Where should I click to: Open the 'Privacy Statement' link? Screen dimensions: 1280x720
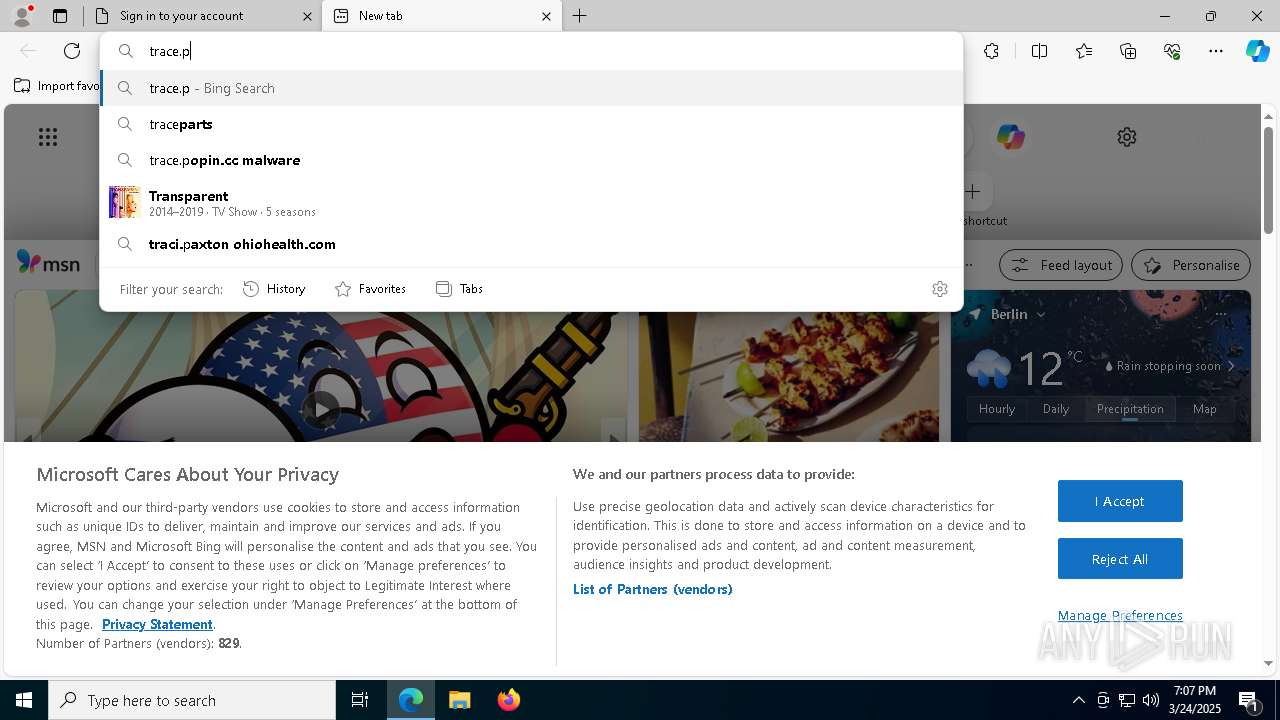click(x=157, y=624)
